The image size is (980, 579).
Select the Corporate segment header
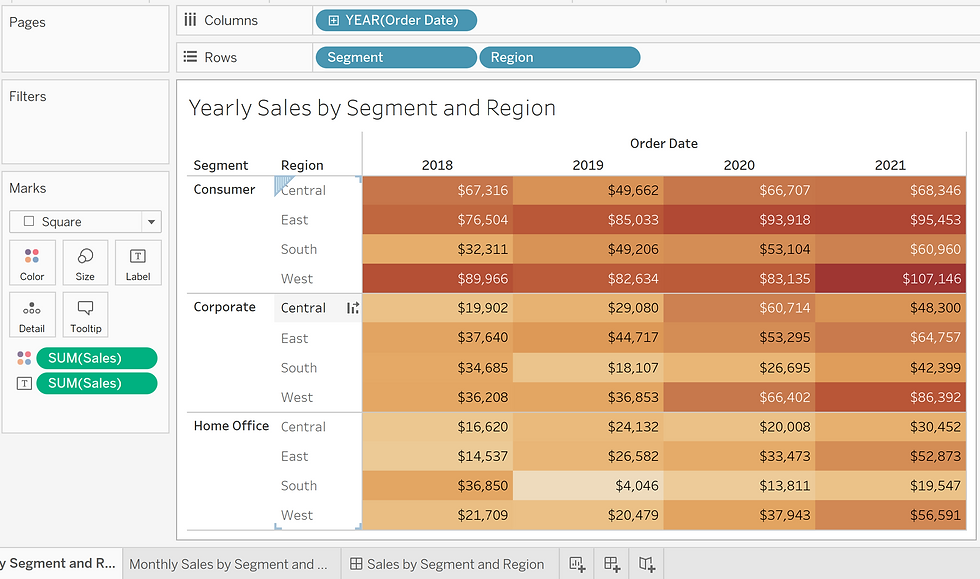[224, 307]
